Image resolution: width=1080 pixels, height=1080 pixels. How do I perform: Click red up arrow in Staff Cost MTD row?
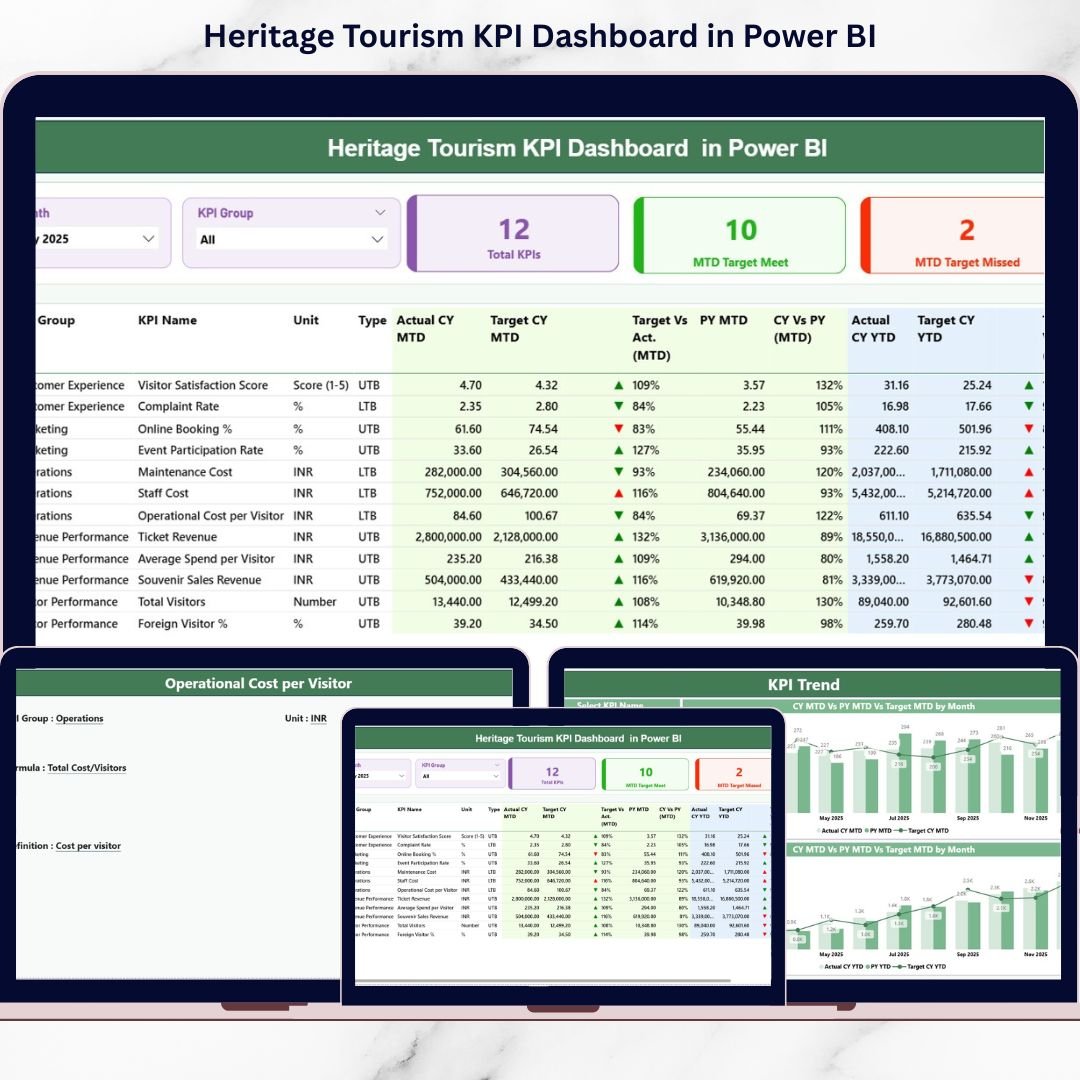[x=619, y=493]
